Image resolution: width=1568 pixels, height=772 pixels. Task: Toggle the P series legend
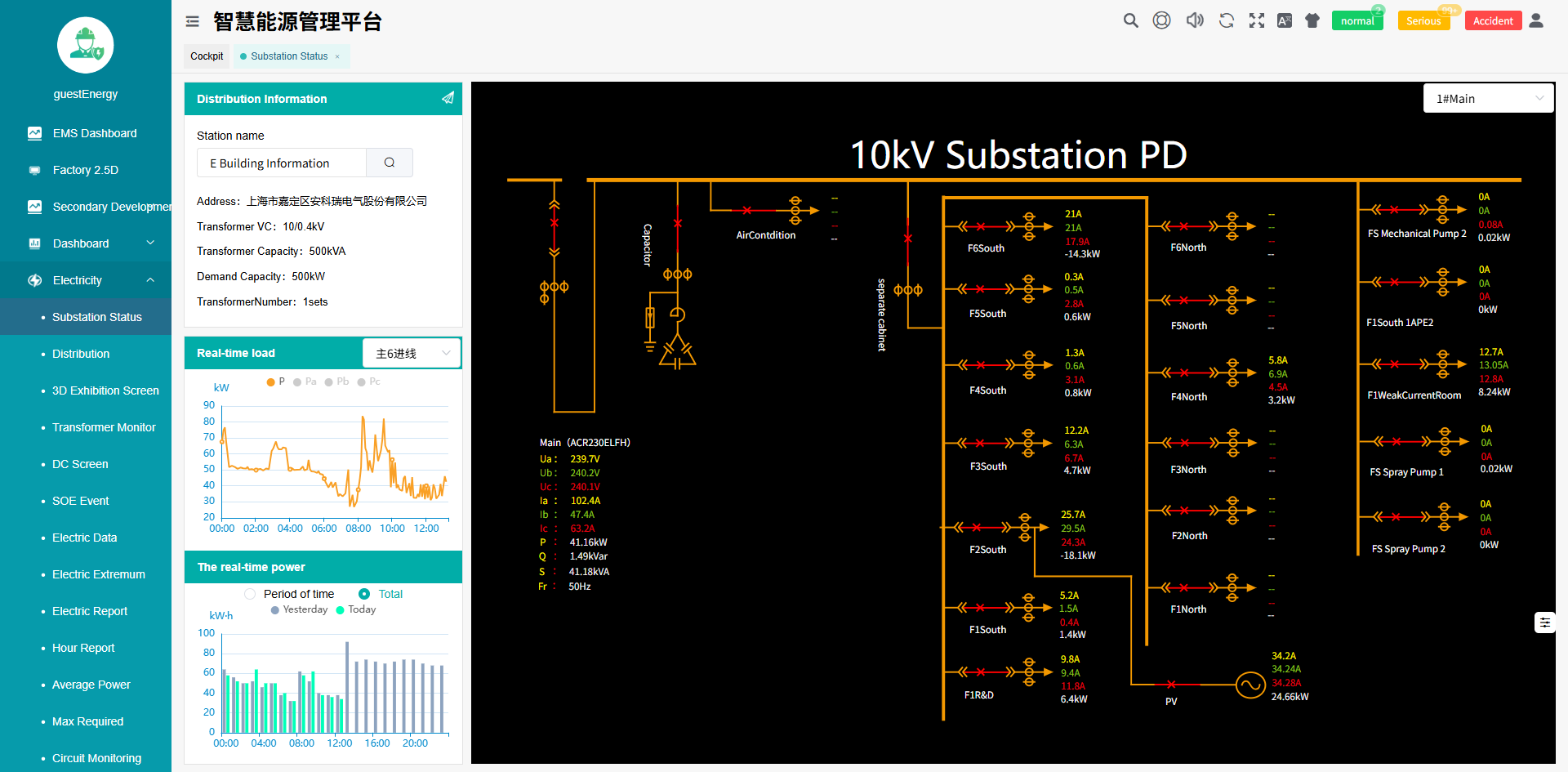pos(276,382)
